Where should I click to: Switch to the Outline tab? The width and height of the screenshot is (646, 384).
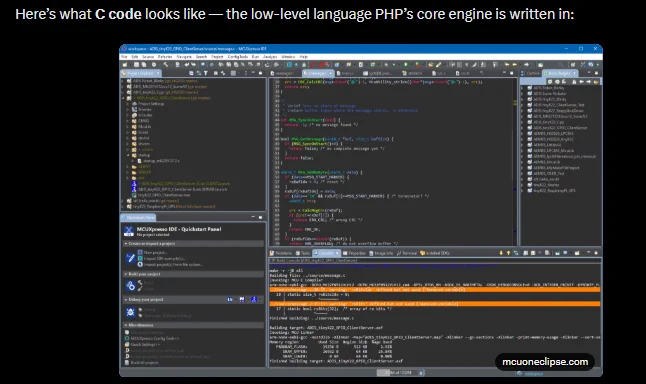531,73
